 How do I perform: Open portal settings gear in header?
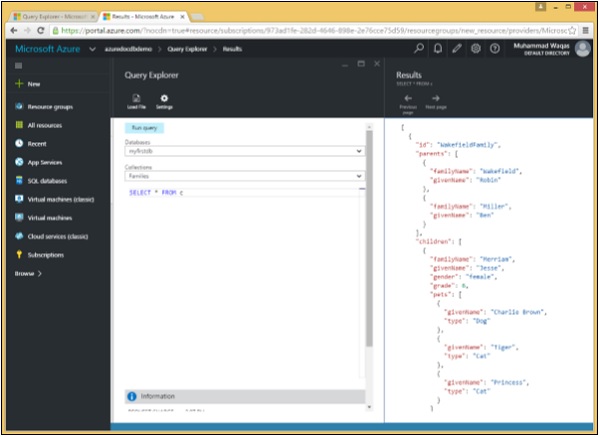(476, 48)
